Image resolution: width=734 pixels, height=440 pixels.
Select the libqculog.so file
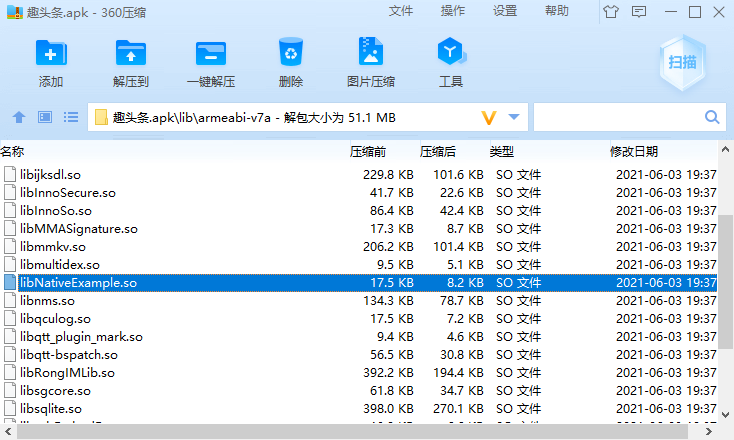click(55, 319)
